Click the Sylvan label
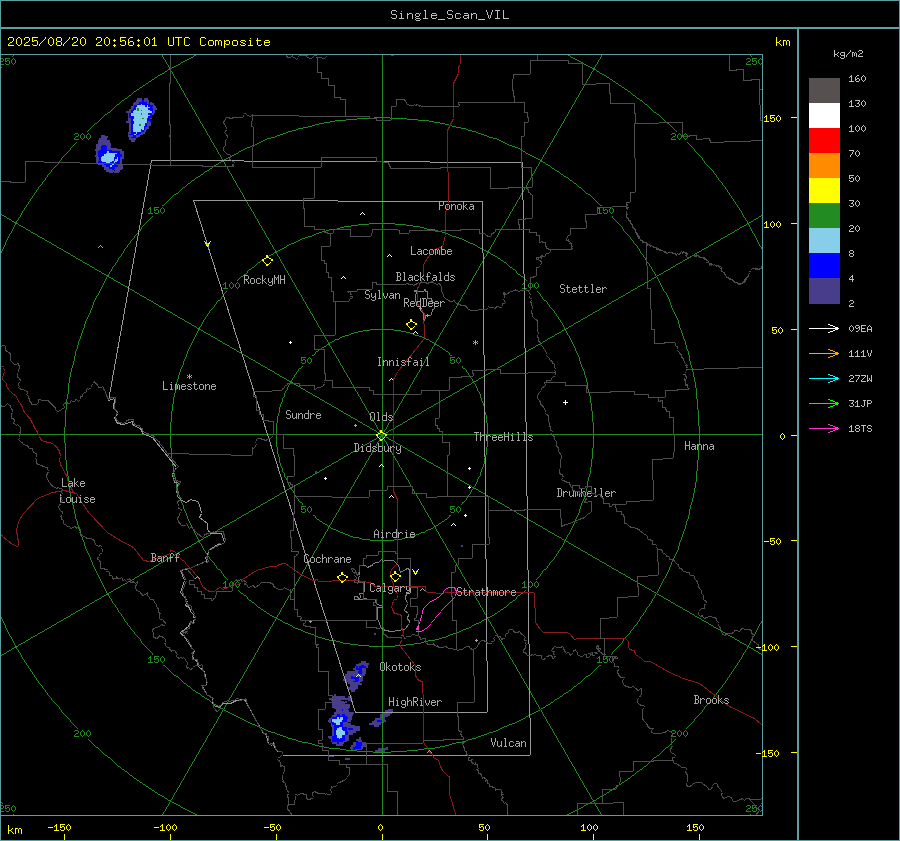 coord(382,295)
